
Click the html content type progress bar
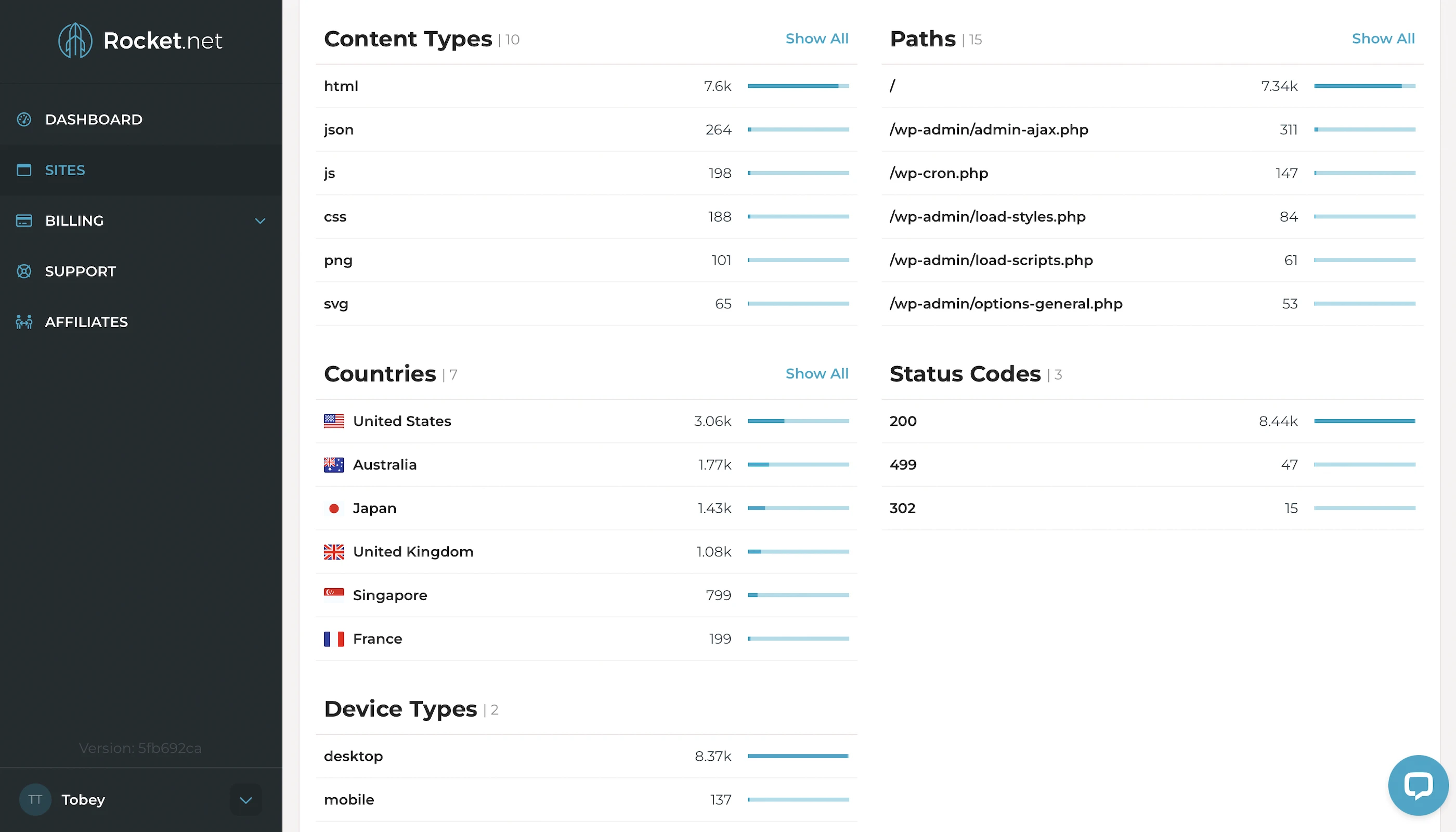click(798, 86)
